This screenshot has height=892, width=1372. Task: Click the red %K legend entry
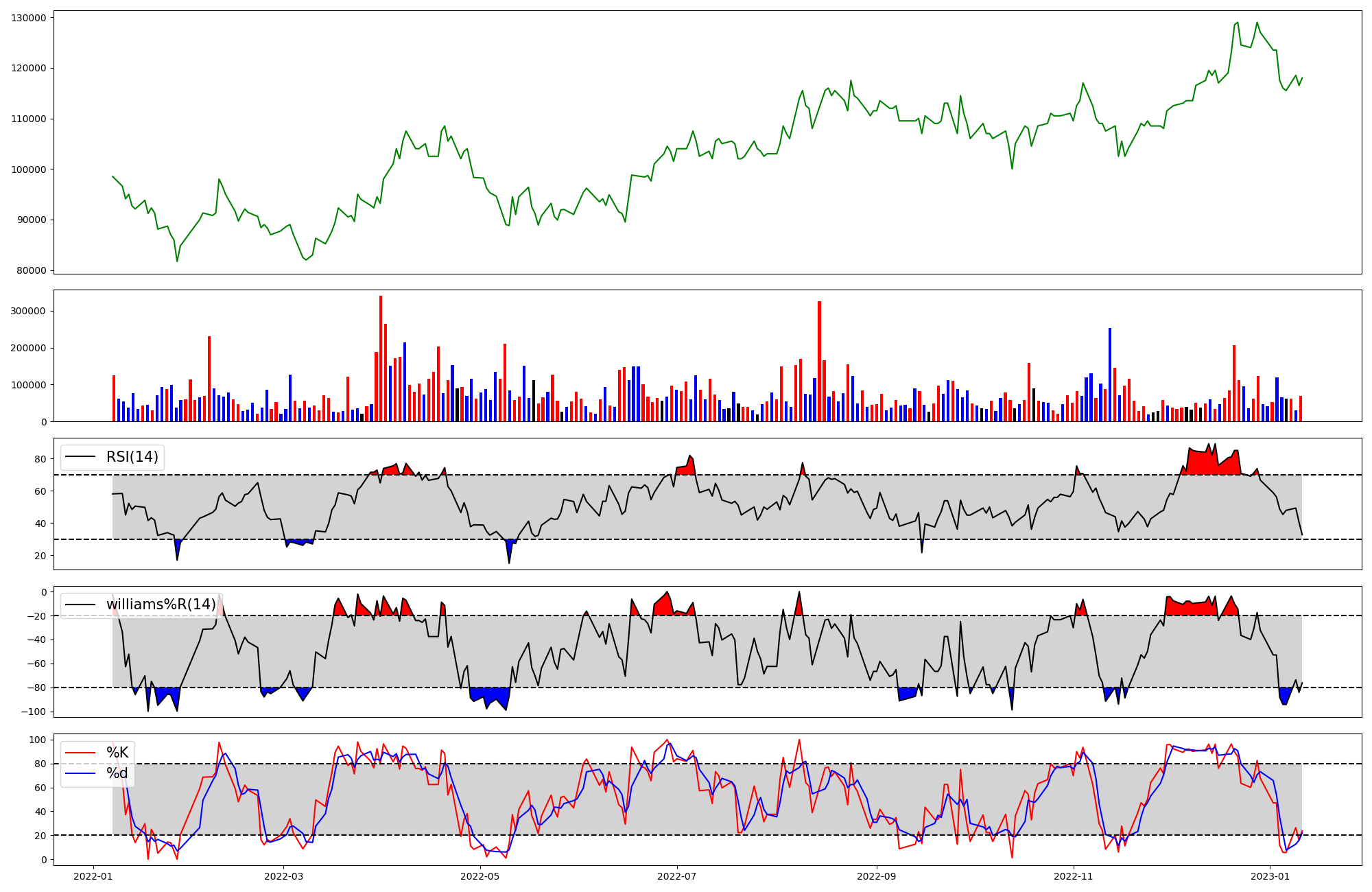click(117, 753)
